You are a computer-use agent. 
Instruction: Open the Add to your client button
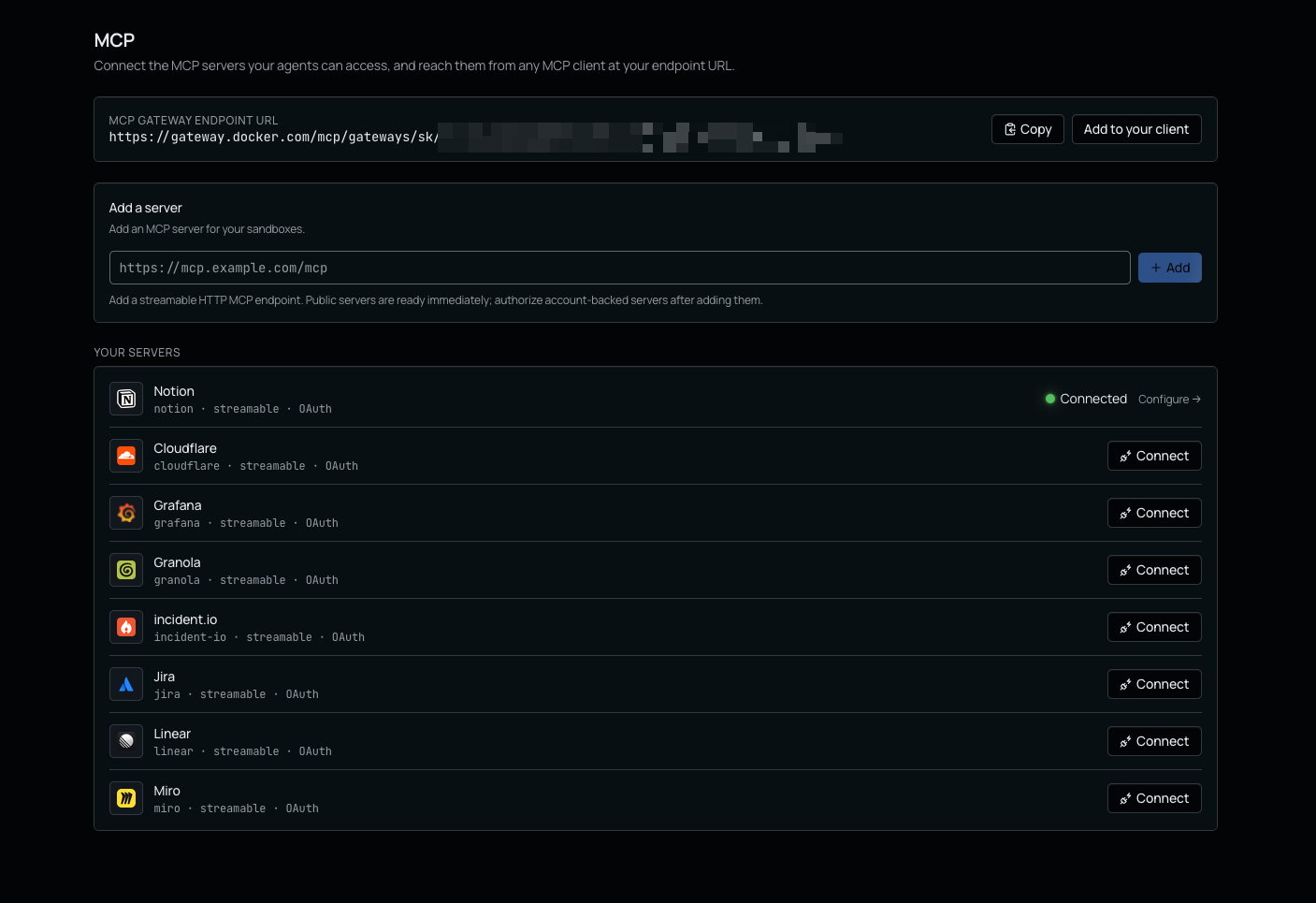click(x=1136, y=129)
